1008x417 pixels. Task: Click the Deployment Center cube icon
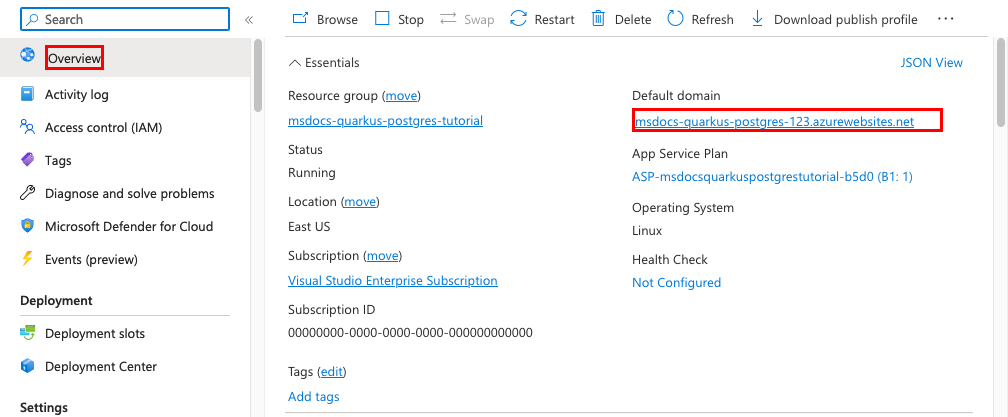click(27, 366)
